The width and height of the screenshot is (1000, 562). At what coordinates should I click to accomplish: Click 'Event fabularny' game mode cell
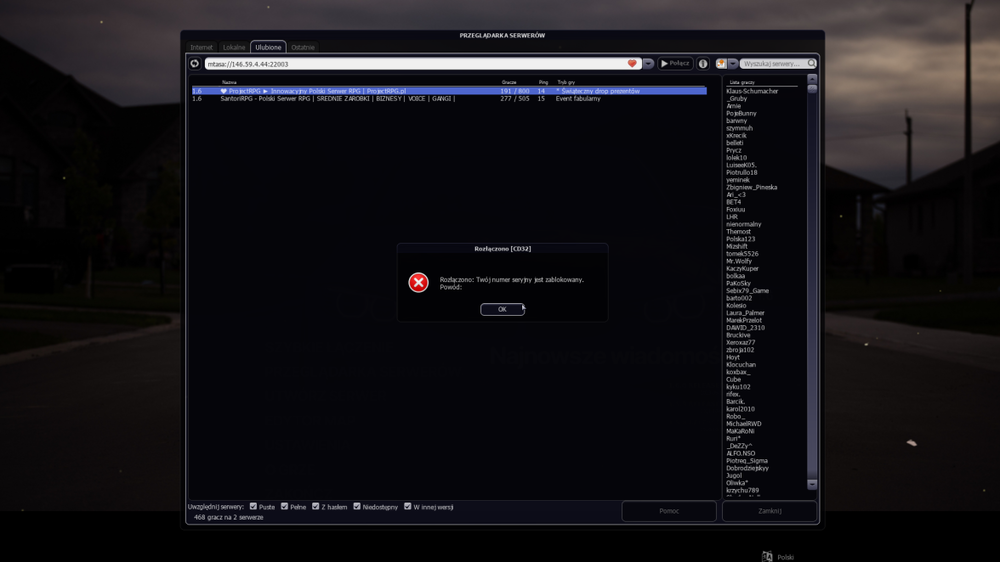click(x=578, y=99)
